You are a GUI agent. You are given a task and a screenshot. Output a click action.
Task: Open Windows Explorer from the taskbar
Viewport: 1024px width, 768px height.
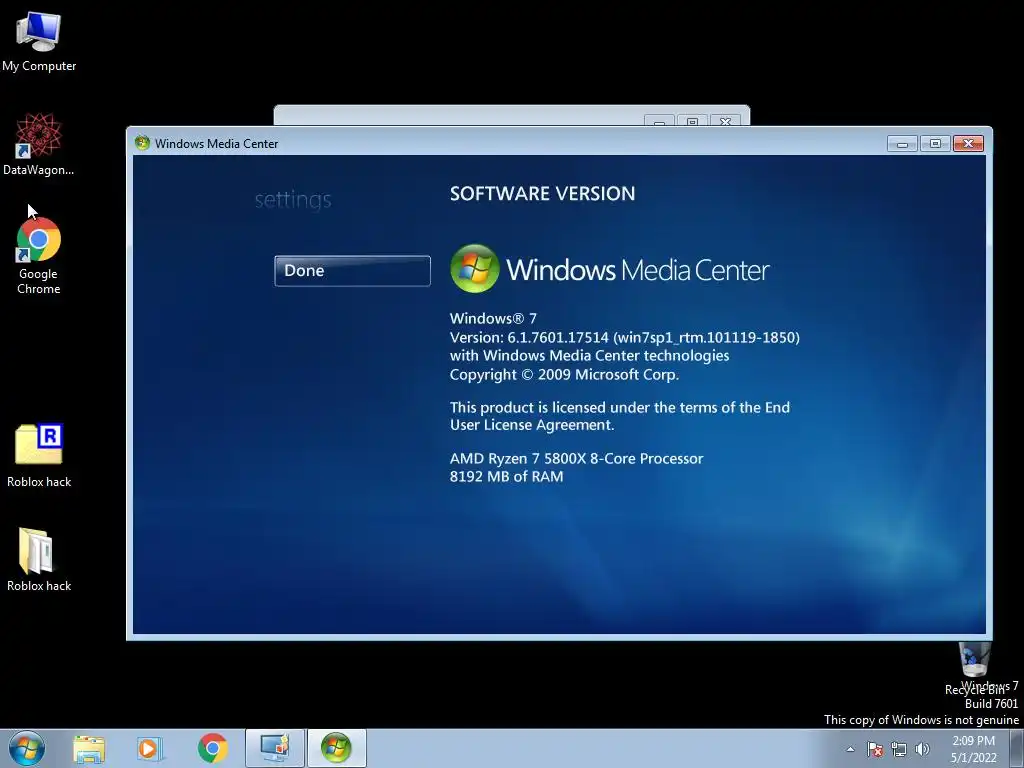(x=89, y=749)
